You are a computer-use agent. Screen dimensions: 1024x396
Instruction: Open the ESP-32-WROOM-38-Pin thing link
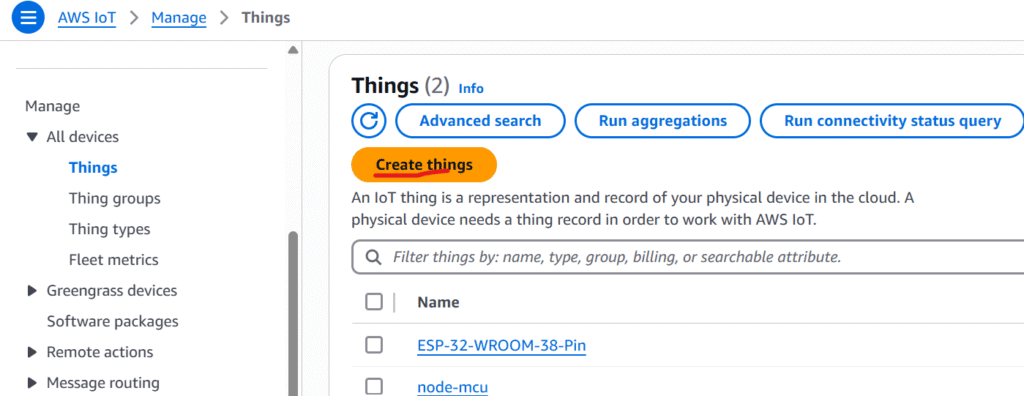pyautogui.click(x=501, y=346)
